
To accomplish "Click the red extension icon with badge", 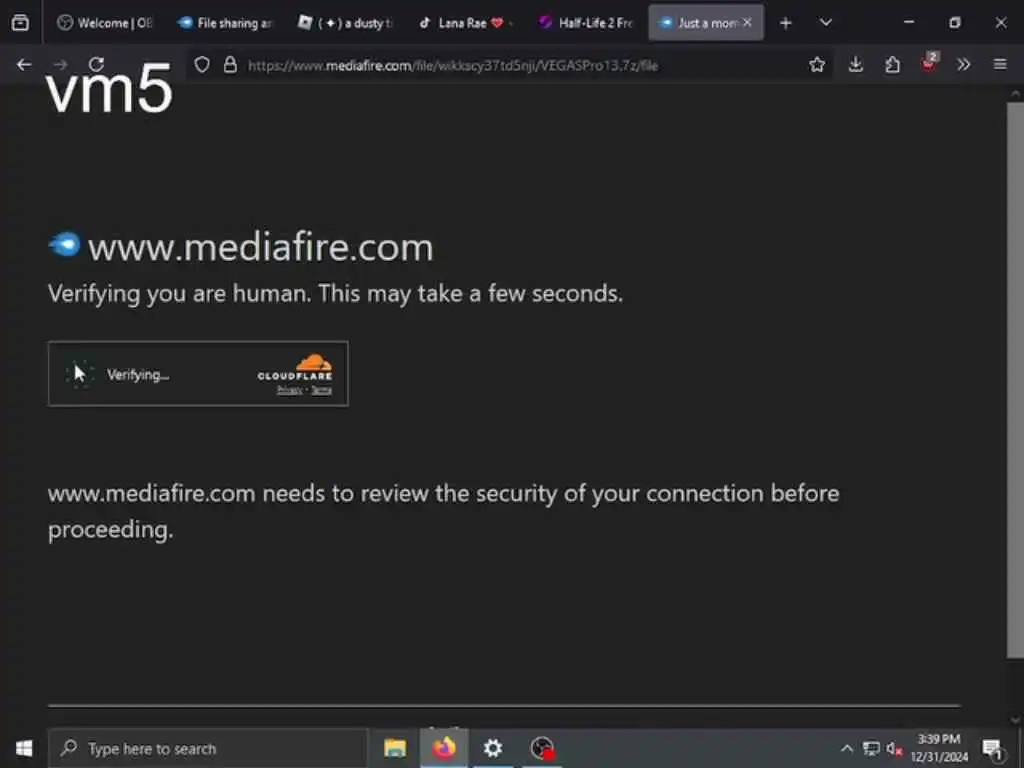I will click(929, 63).
